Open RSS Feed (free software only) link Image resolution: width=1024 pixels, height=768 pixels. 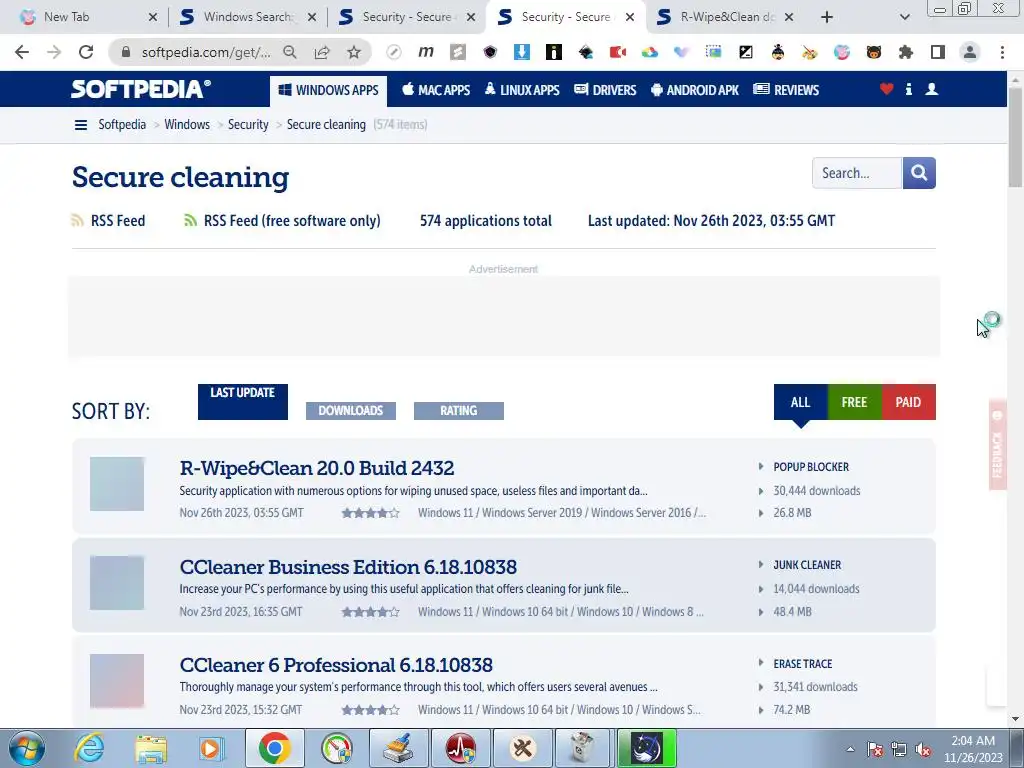pos(282,221)
